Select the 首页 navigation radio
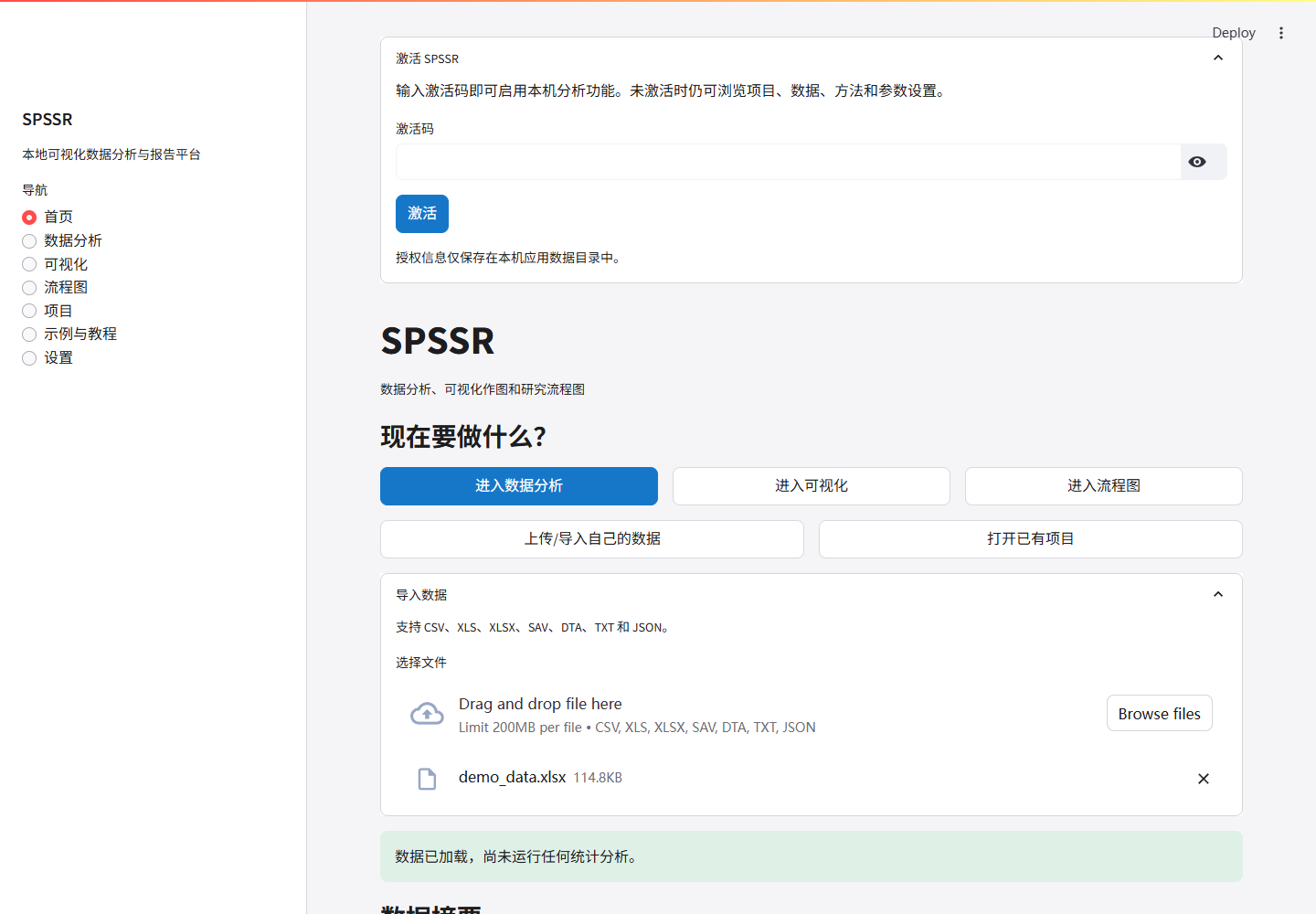The width and height of the screenshot is (1316, 914). (x=29, y=218)
